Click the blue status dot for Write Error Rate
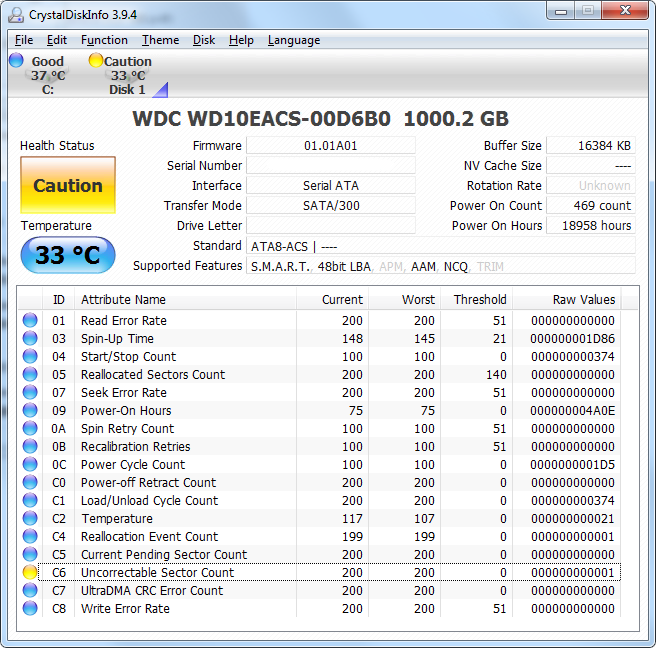The height and width of the screenshot is (648, 656). click(x=30, y=608)
